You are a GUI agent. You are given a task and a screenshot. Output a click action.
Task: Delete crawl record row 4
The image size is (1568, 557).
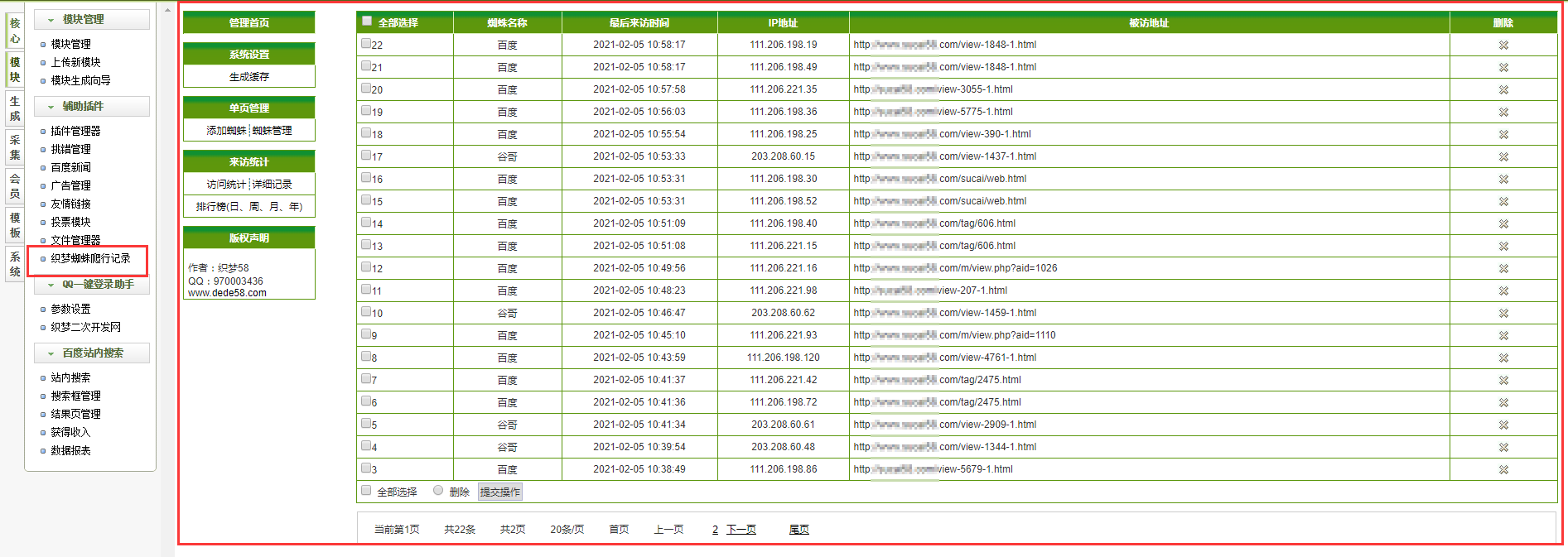click(1503, 448)
